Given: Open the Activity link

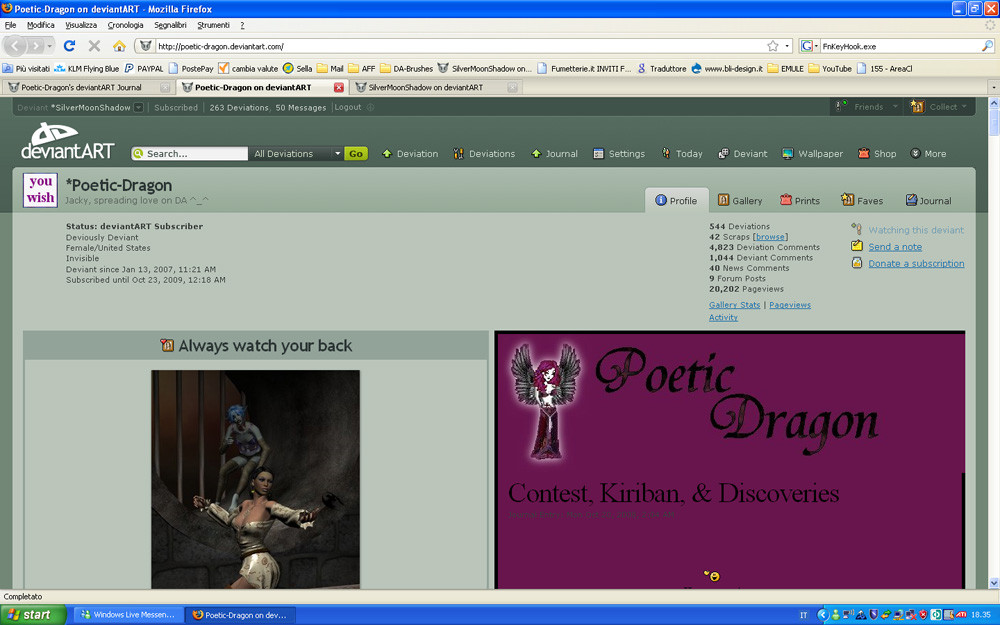Looking at the screenshot, I should point(723,317).
